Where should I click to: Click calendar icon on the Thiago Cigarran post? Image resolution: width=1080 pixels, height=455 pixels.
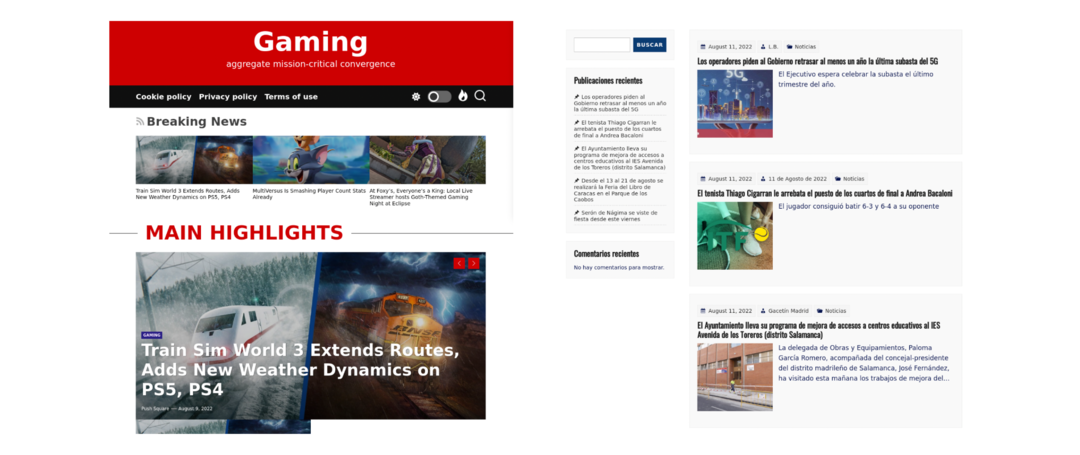703,179
